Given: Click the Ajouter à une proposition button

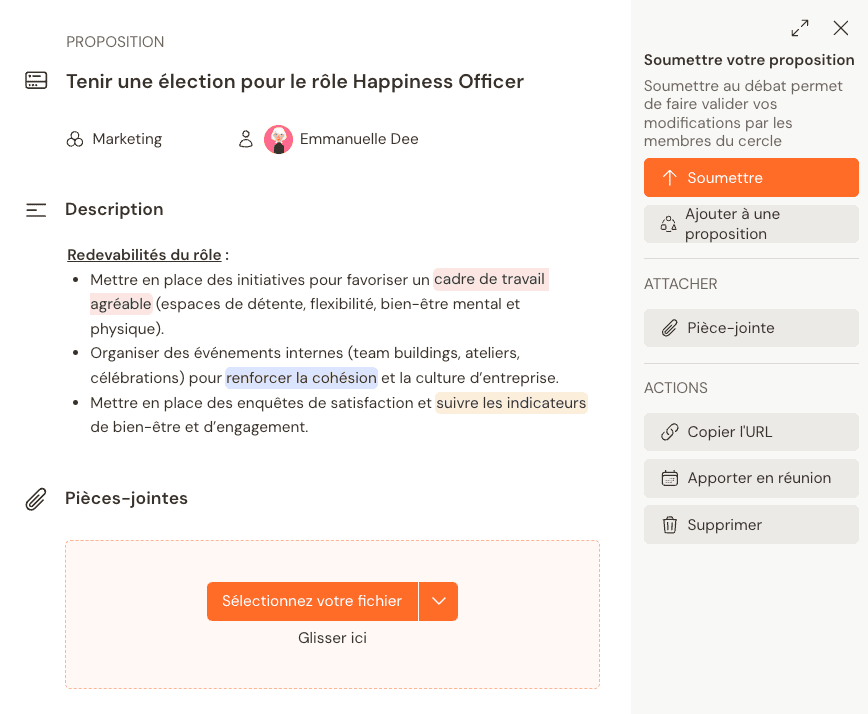Looking at the screenshot, I should [751, 222].
